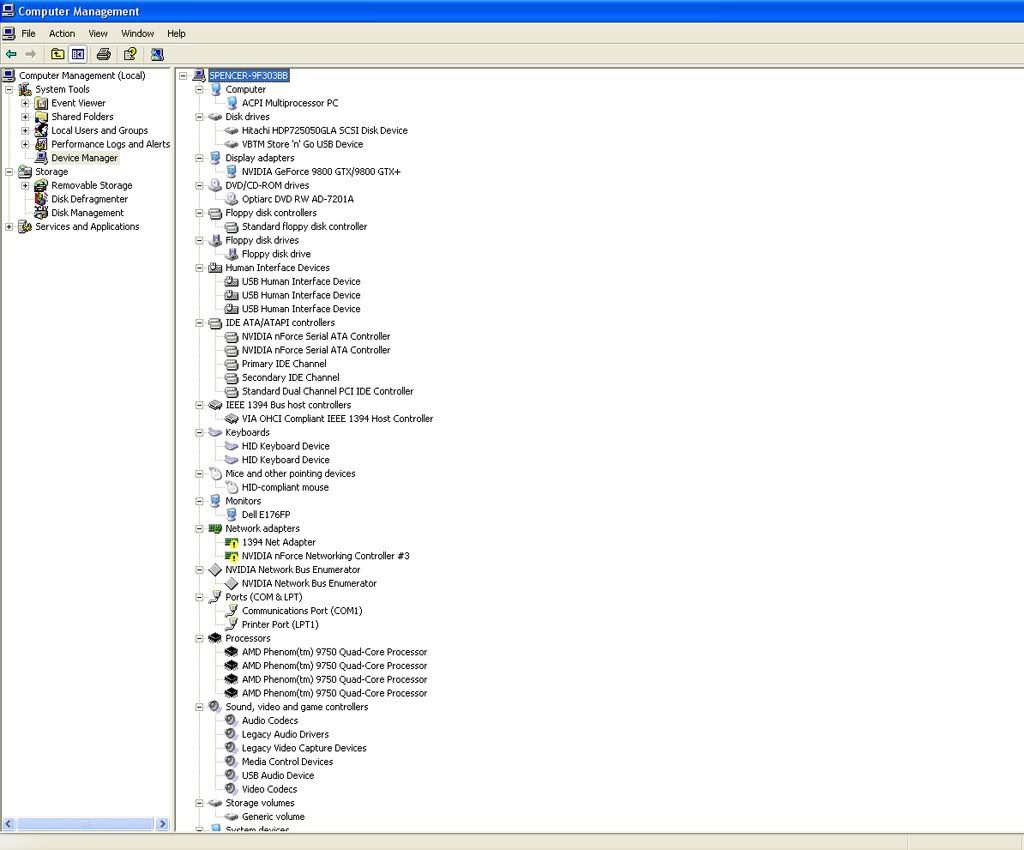1024x850 pixels.
Task: Click the Dell E176FP monitor icon
Action: pos(231,515)
